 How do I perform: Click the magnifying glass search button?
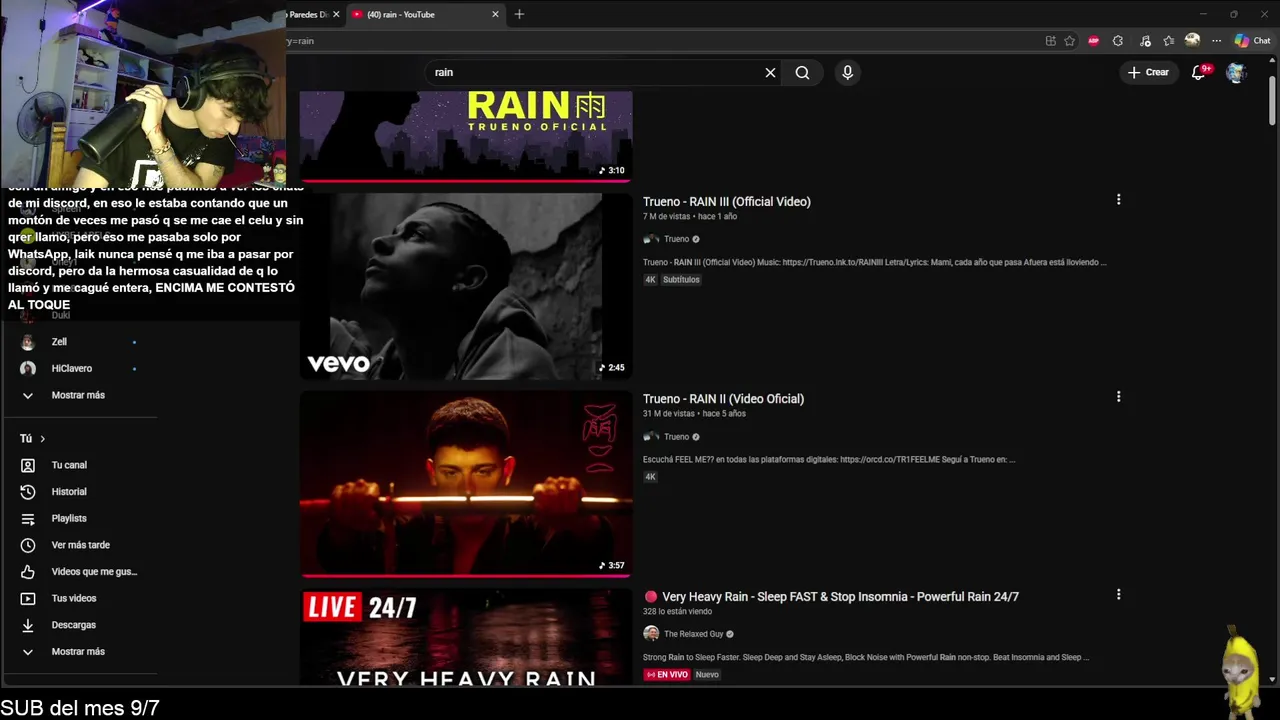pos(802,72)
